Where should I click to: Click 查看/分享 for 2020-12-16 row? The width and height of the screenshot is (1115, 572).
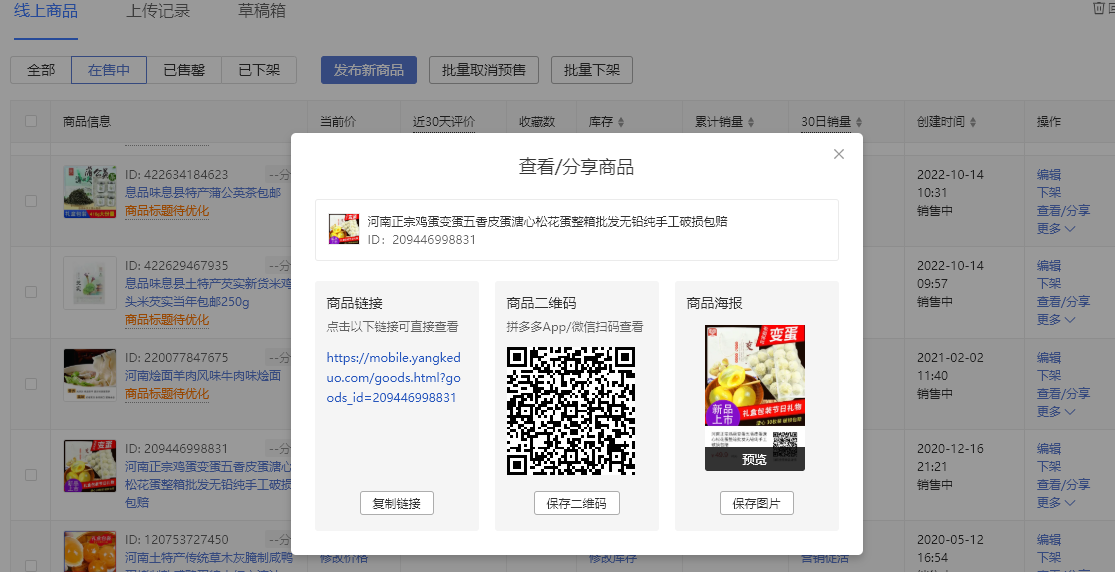click(1063, 484)
